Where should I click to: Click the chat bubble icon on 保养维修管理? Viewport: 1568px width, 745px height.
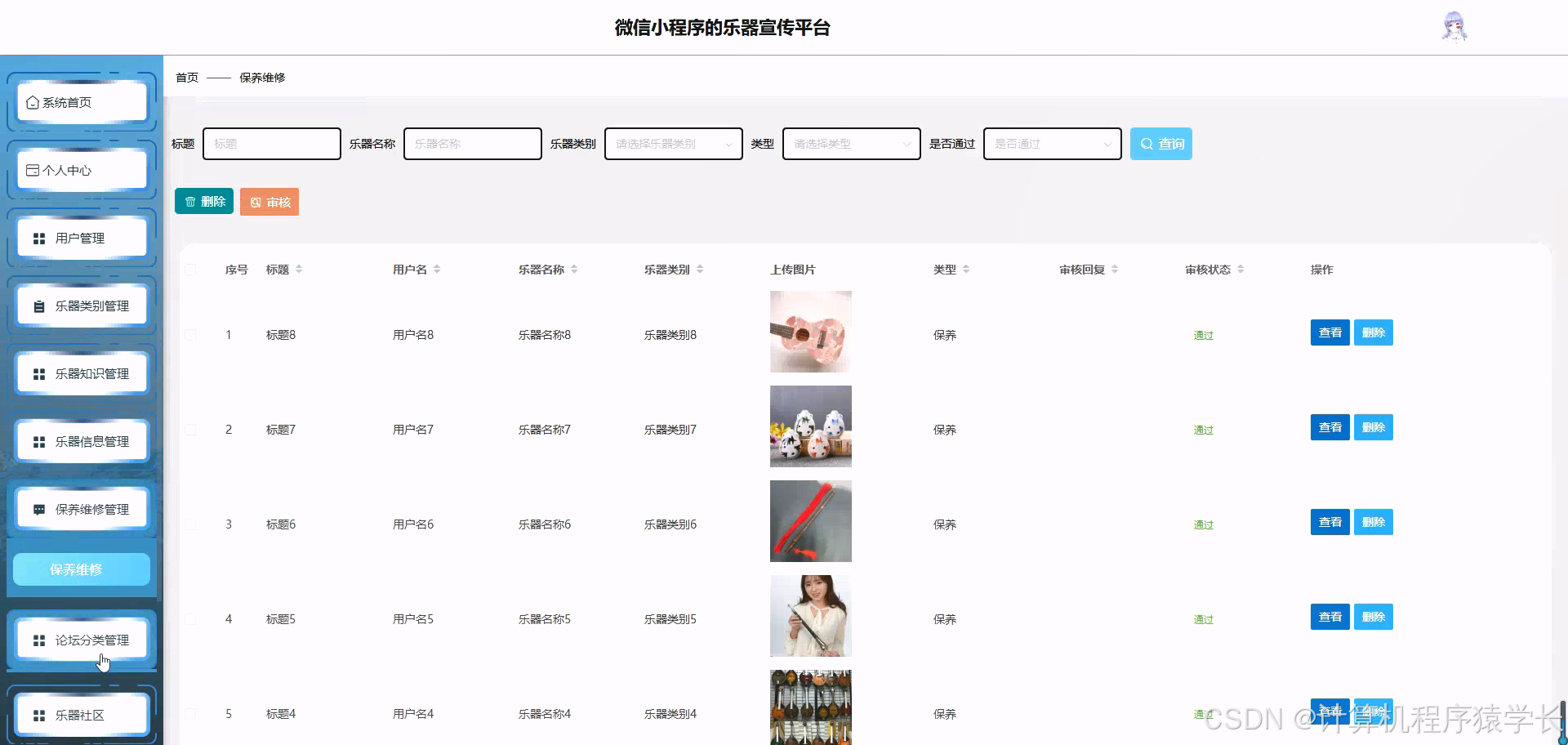[x=38, y=508]
